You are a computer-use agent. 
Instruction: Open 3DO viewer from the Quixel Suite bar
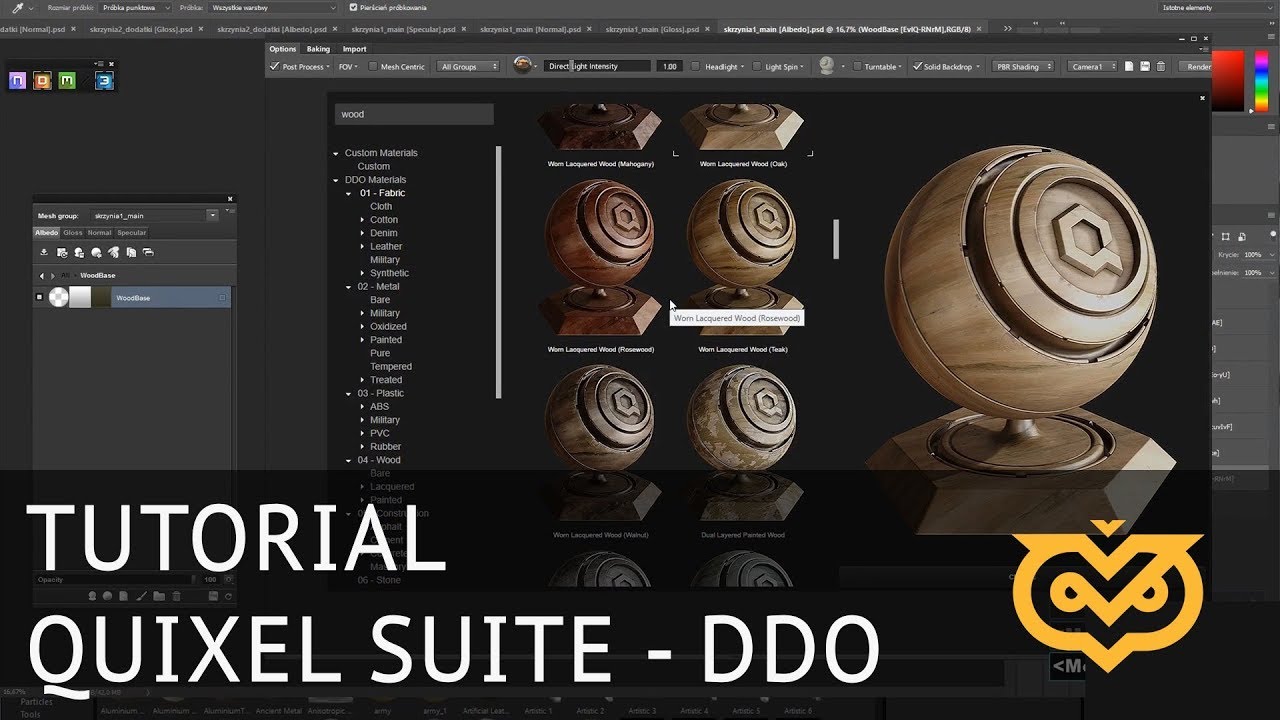pyautogui.click(x=105, y=81)
